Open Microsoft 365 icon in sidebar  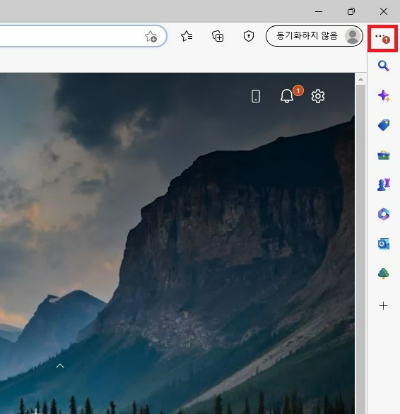384,214
